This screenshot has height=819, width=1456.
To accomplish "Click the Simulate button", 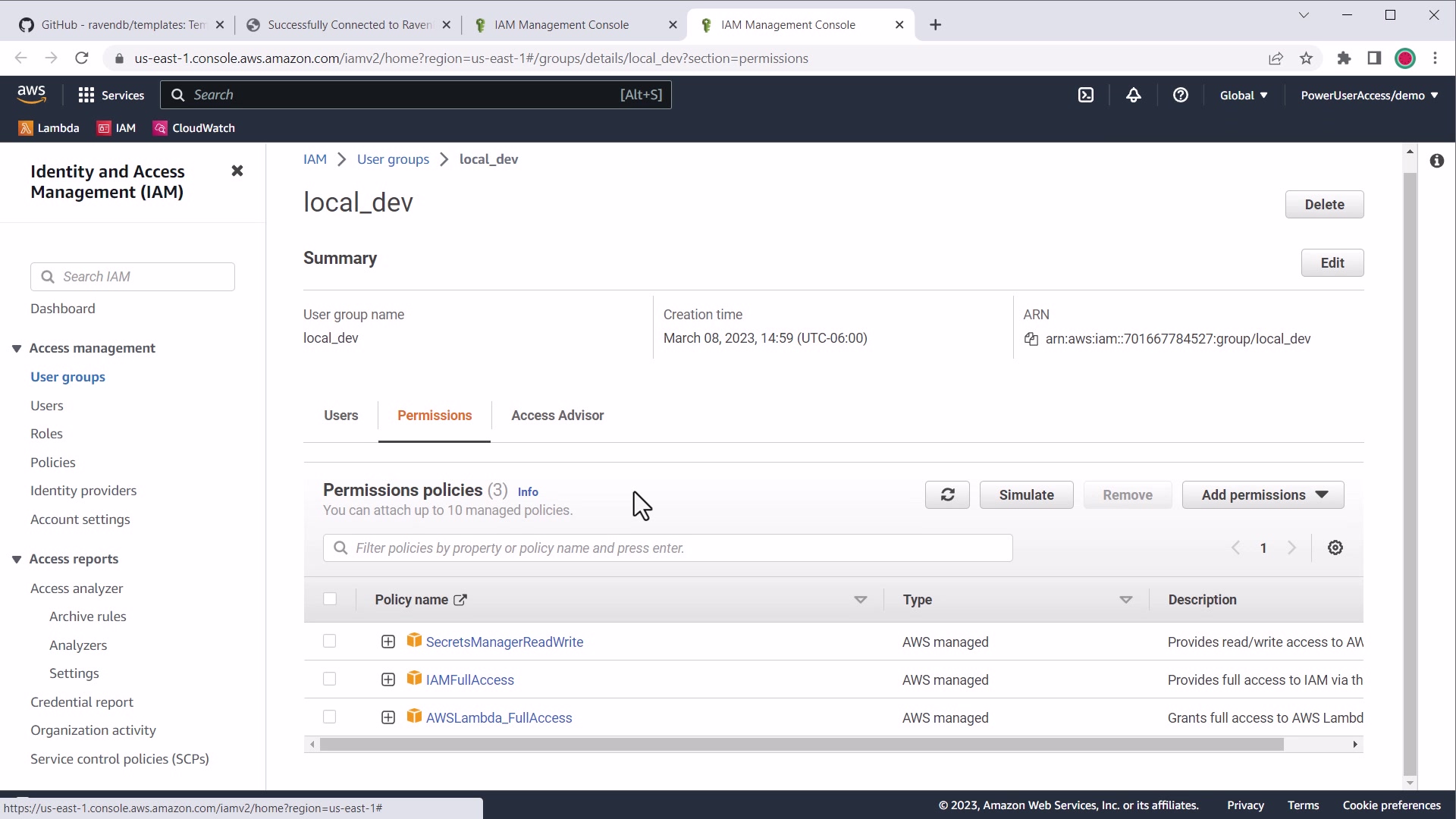I will coord(1026,495).
